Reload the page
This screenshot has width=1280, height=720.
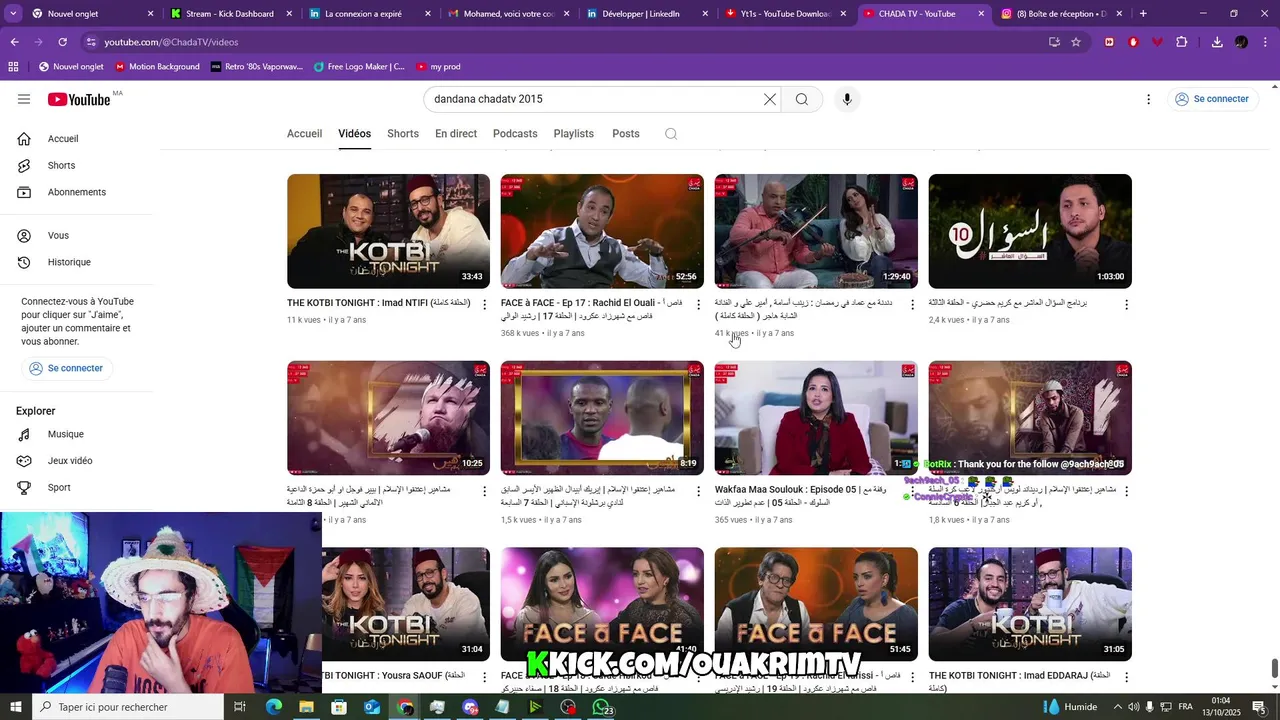coord(62,42)
